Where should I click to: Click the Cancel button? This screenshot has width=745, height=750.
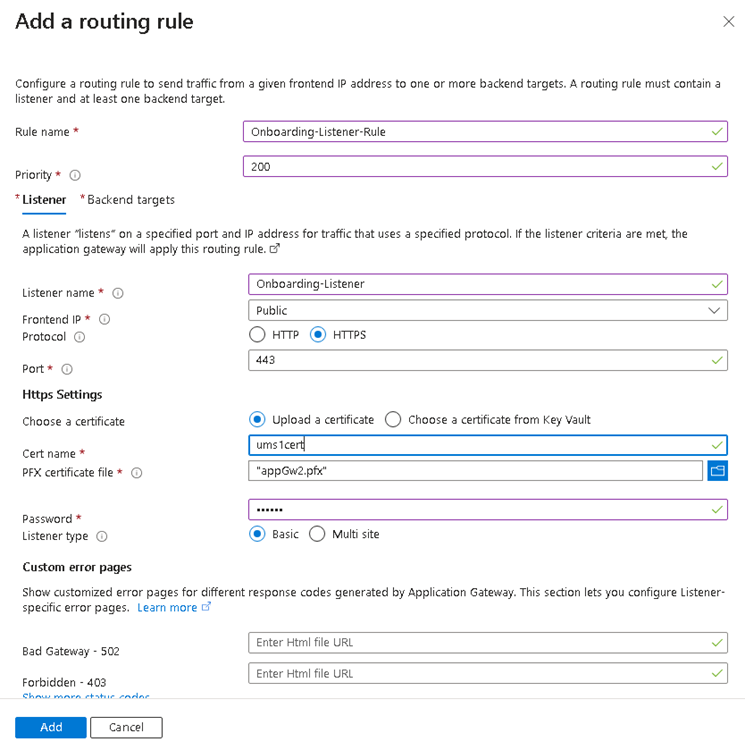pos(126,727)
